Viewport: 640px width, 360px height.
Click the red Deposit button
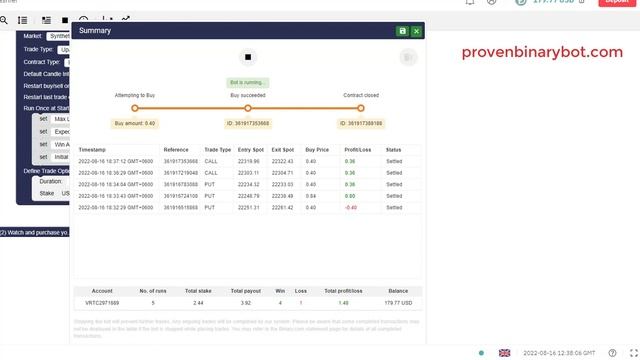click(x=617, y=2)
